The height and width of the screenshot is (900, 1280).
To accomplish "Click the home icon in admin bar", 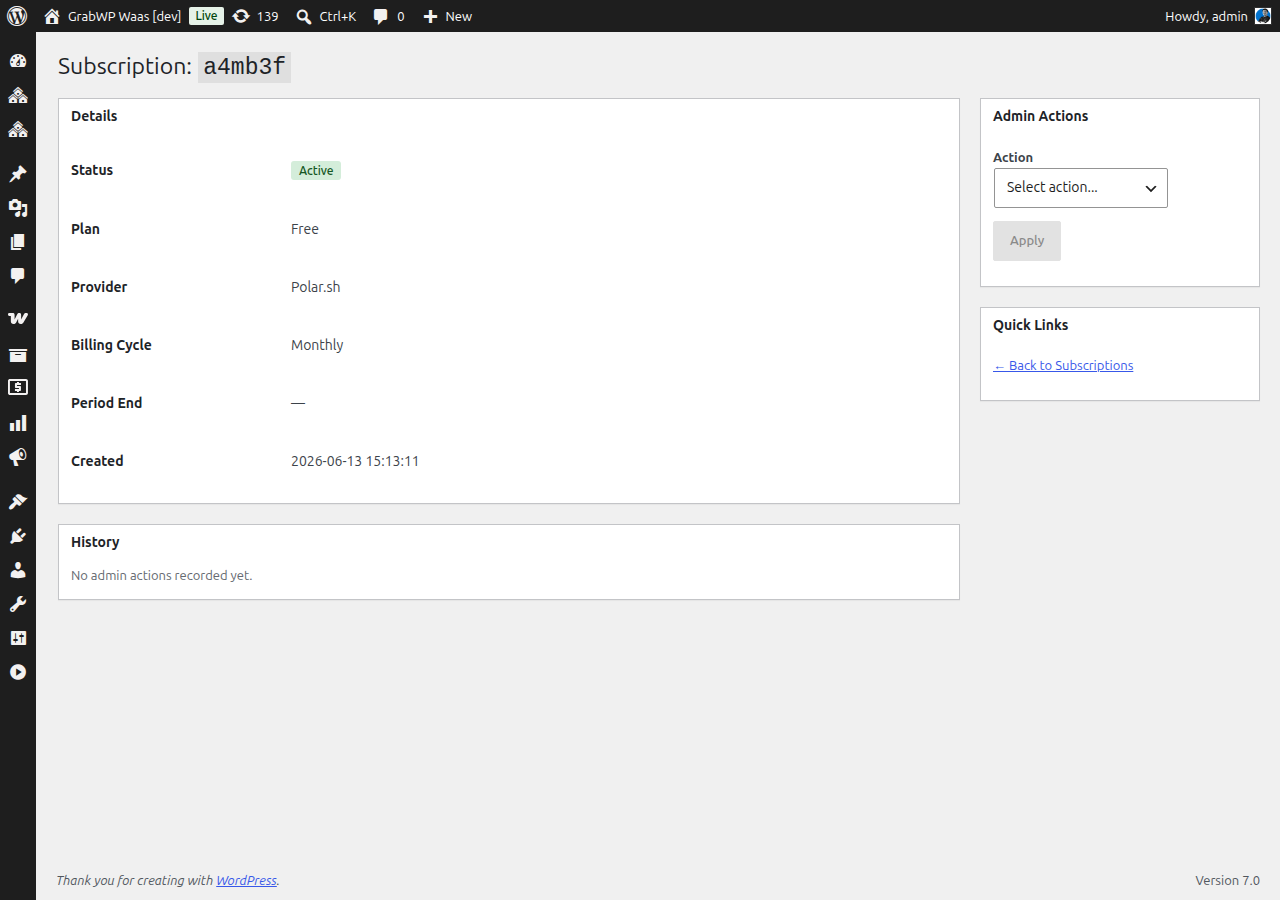I will [x=52, y=16].
